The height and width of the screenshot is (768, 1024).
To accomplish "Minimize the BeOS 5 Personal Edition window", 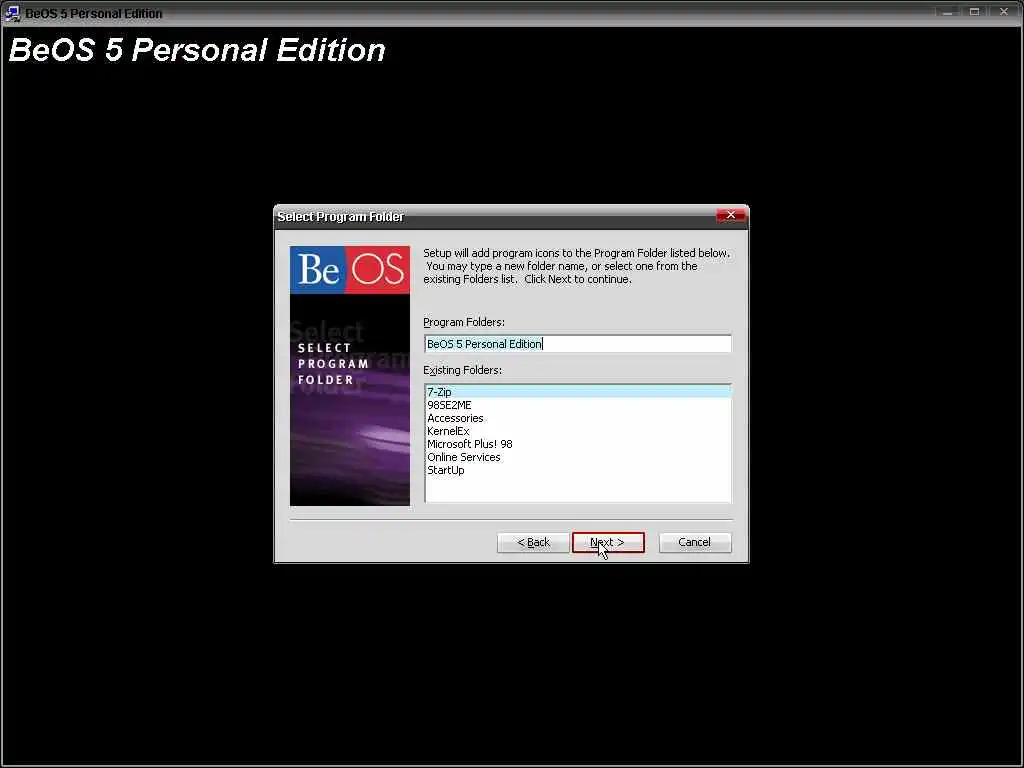I will 947,12.
